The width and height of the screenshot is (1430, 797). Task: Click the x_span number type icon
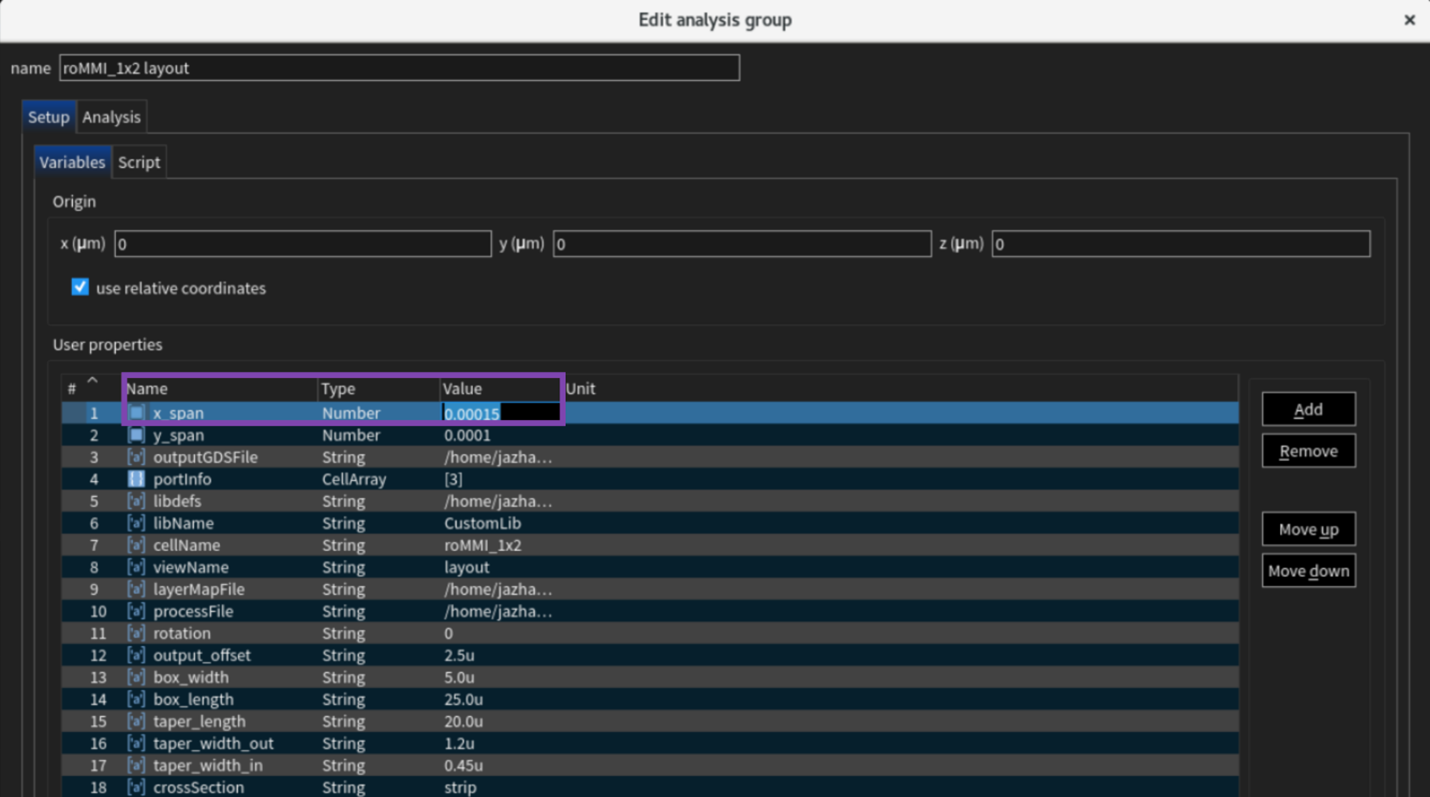coord(137,413)
